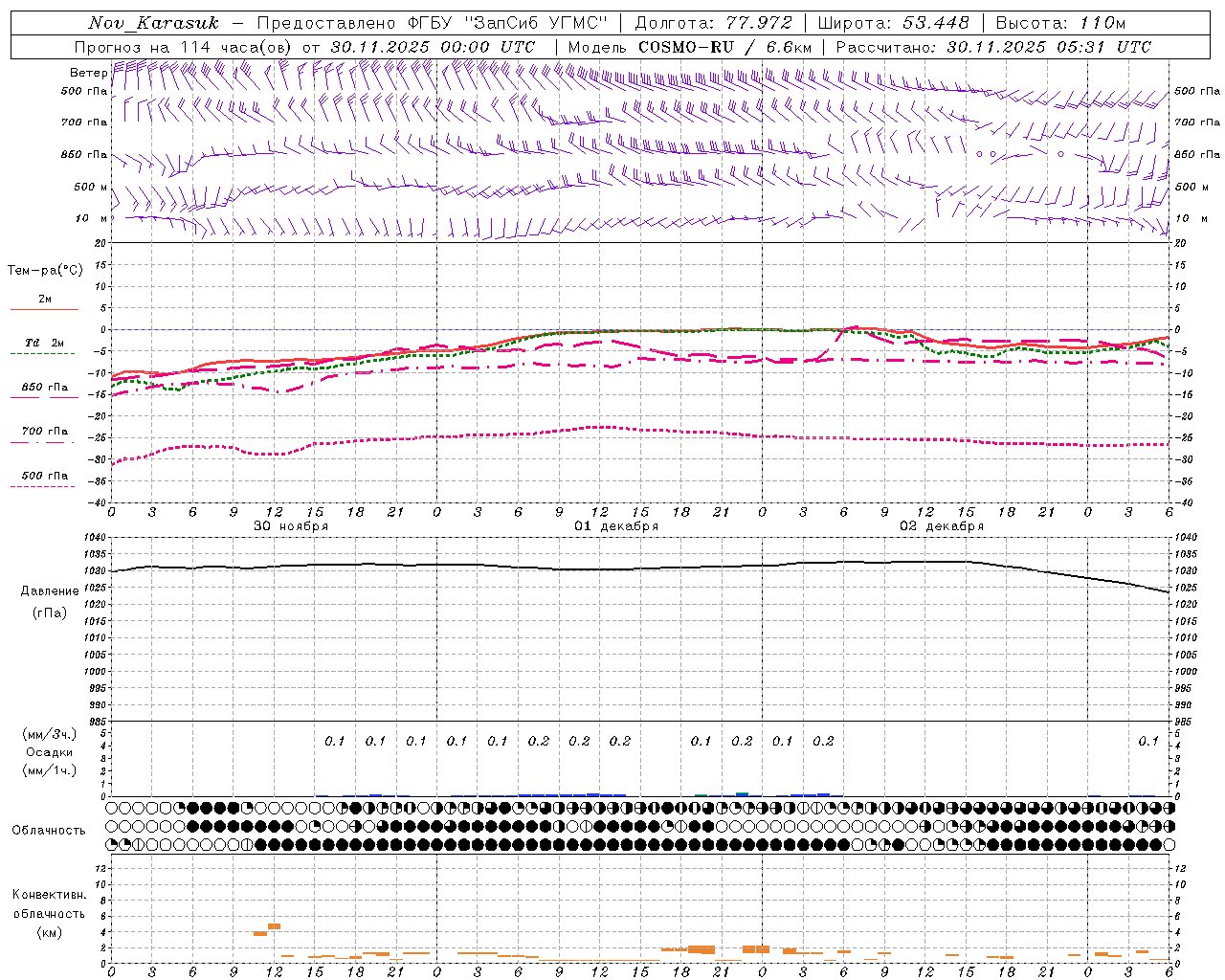
Task: Click the black pressure curve line
Action: [640, 568]
